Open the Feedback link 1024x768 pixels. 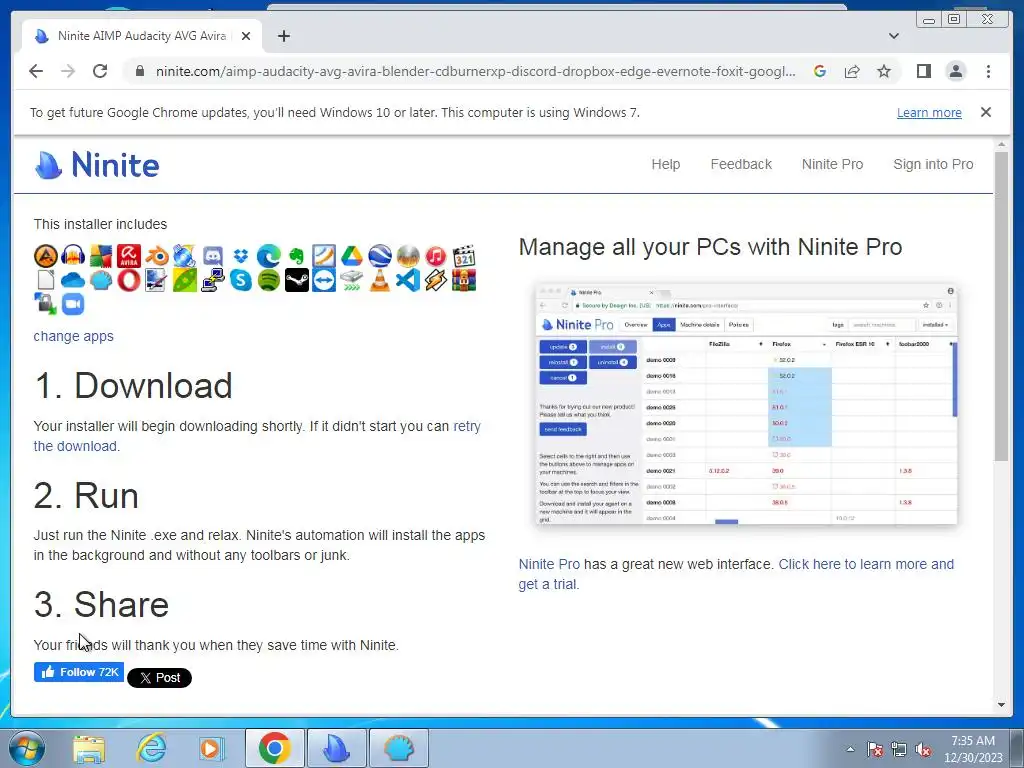[741, 164]
